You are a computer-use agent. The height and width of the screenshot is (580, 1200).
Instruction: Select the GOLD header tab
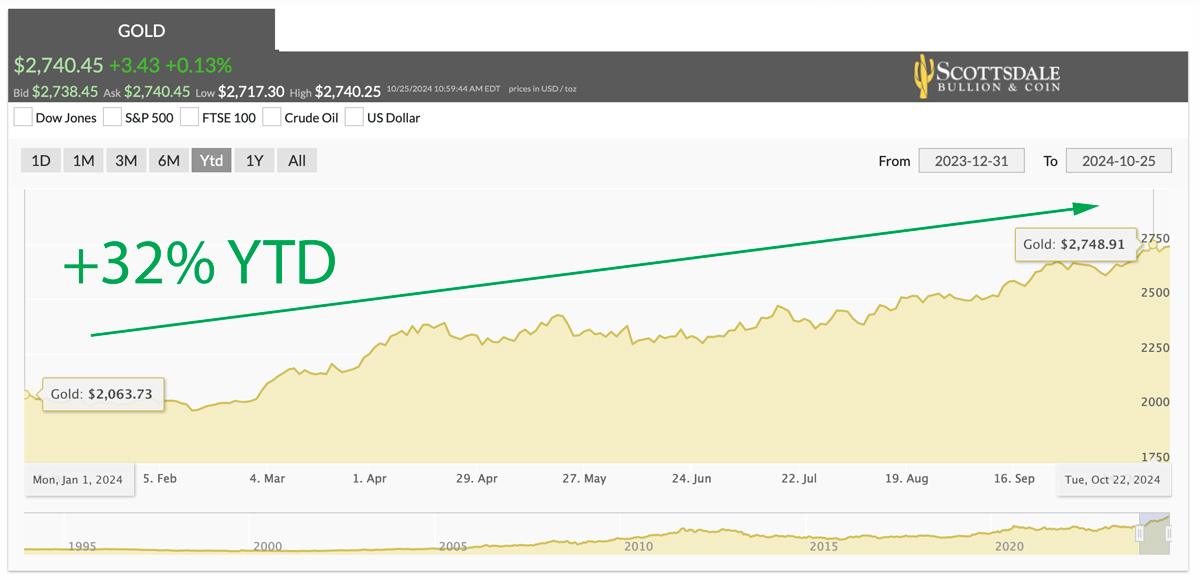click(141, 31)
